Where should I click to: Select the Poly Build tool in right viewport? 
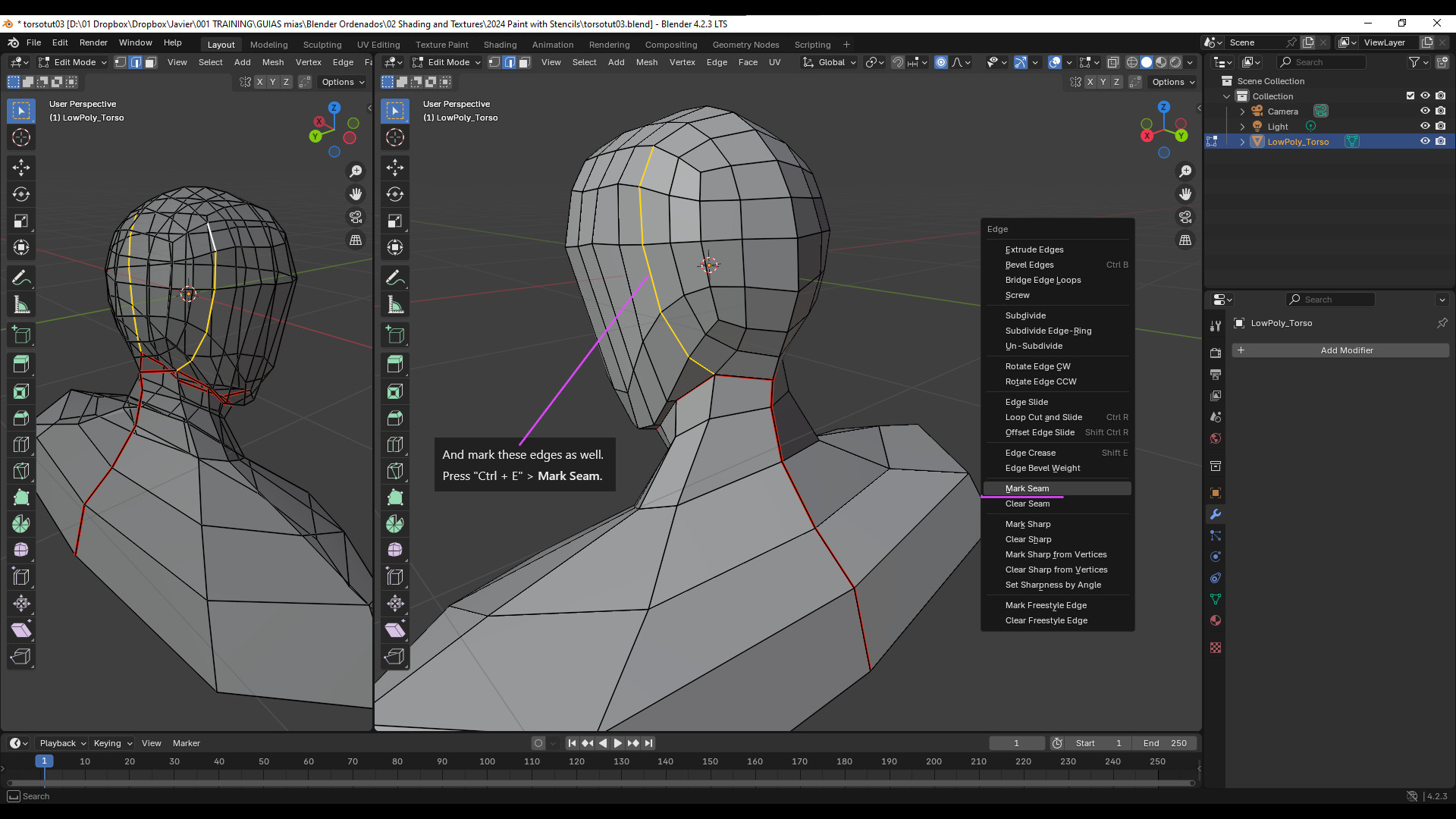[x=395, y=497]
